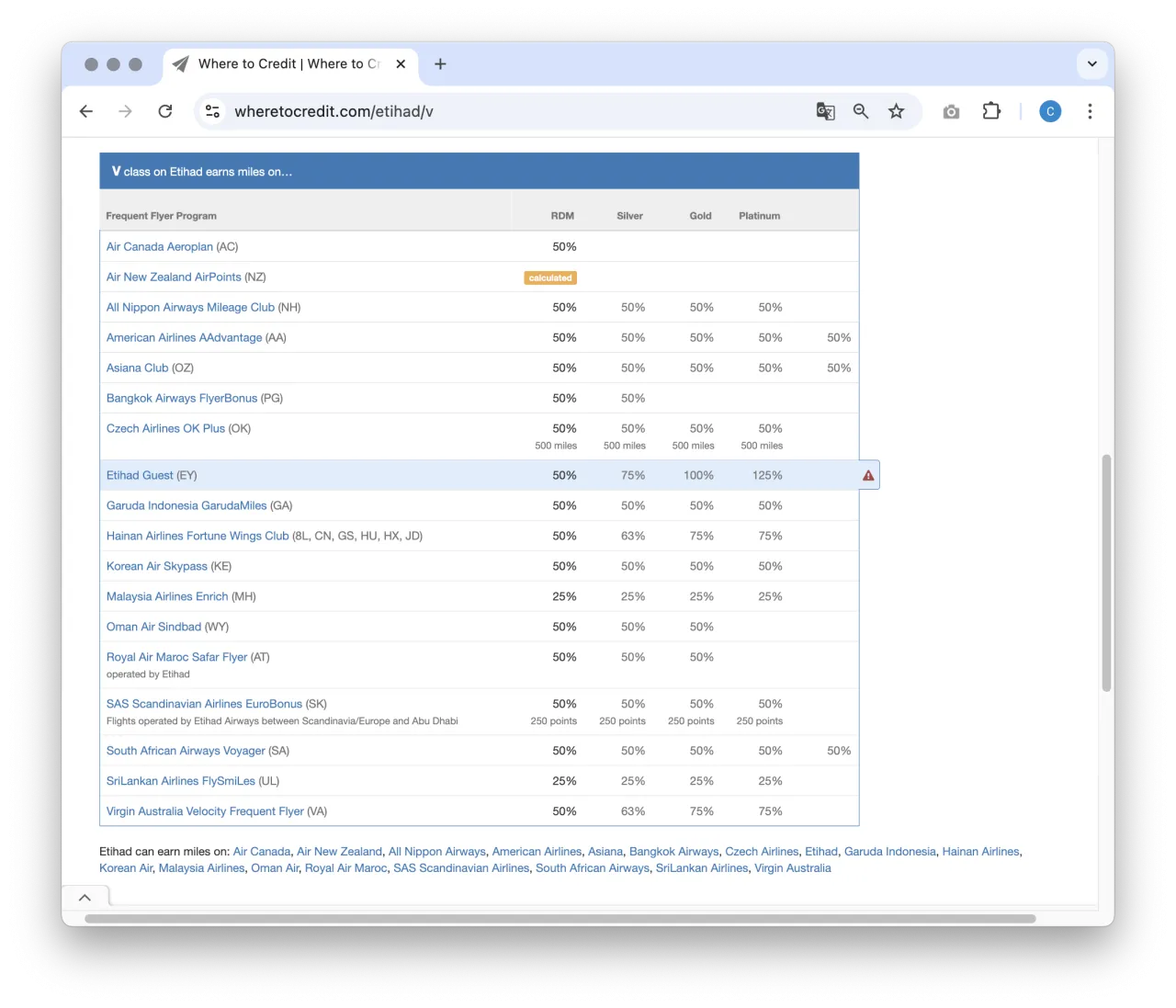Image resolution: width=1176 pixels, height=1008 pixels.
Task: Click Korean Air in footer list
Action: tap(126, 868)
